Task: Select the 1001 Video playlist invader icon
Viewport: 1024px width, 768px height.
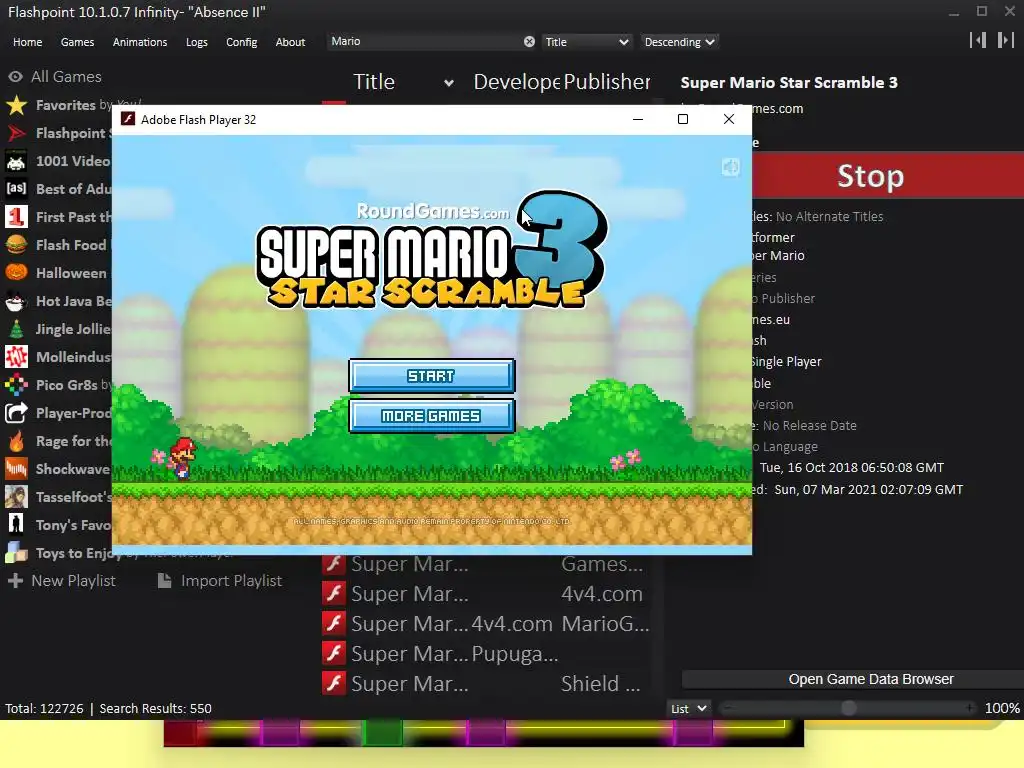Action: (16, 161)
